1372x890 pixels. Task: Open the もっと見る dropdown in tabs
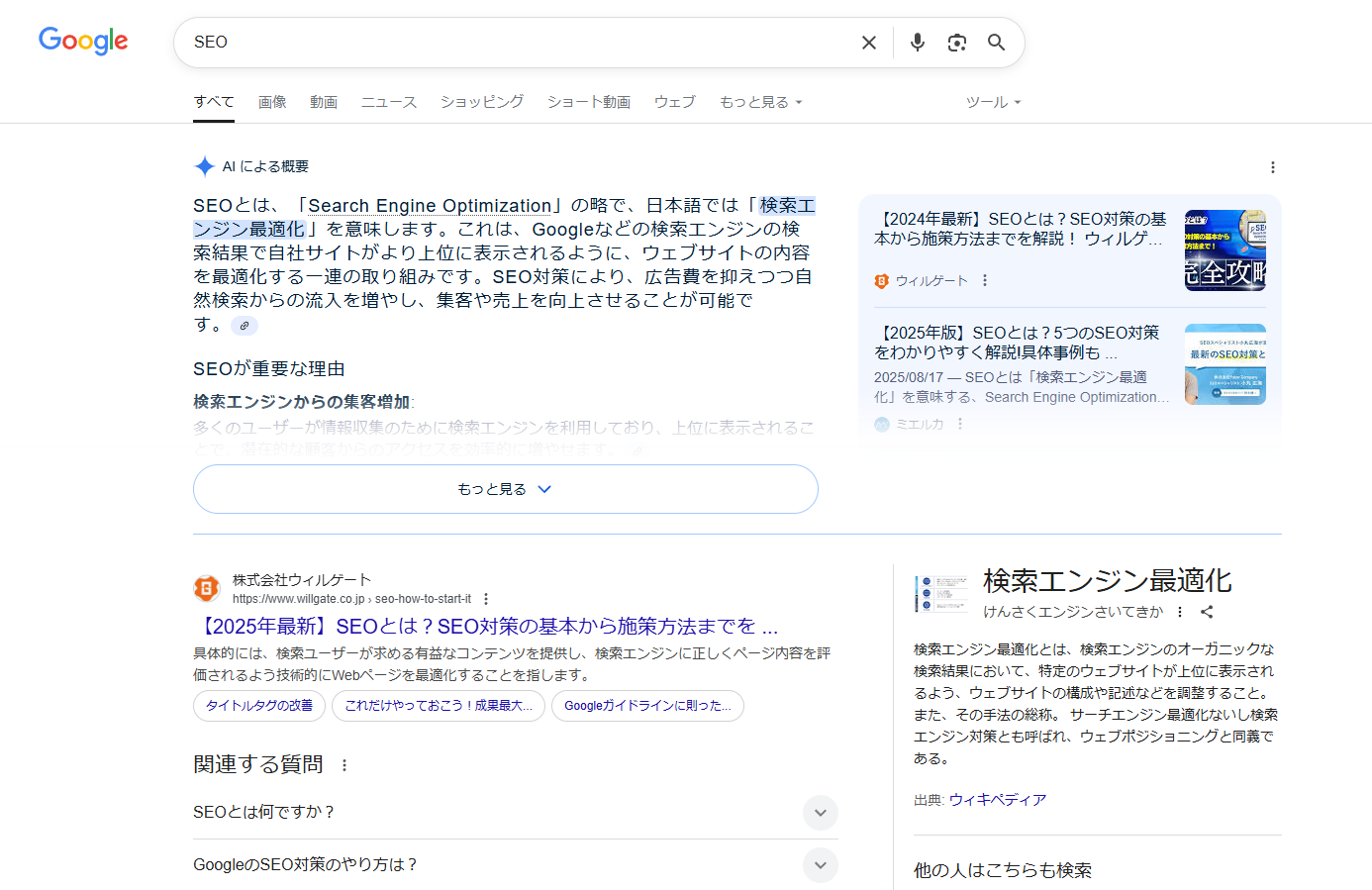point(761,102)
